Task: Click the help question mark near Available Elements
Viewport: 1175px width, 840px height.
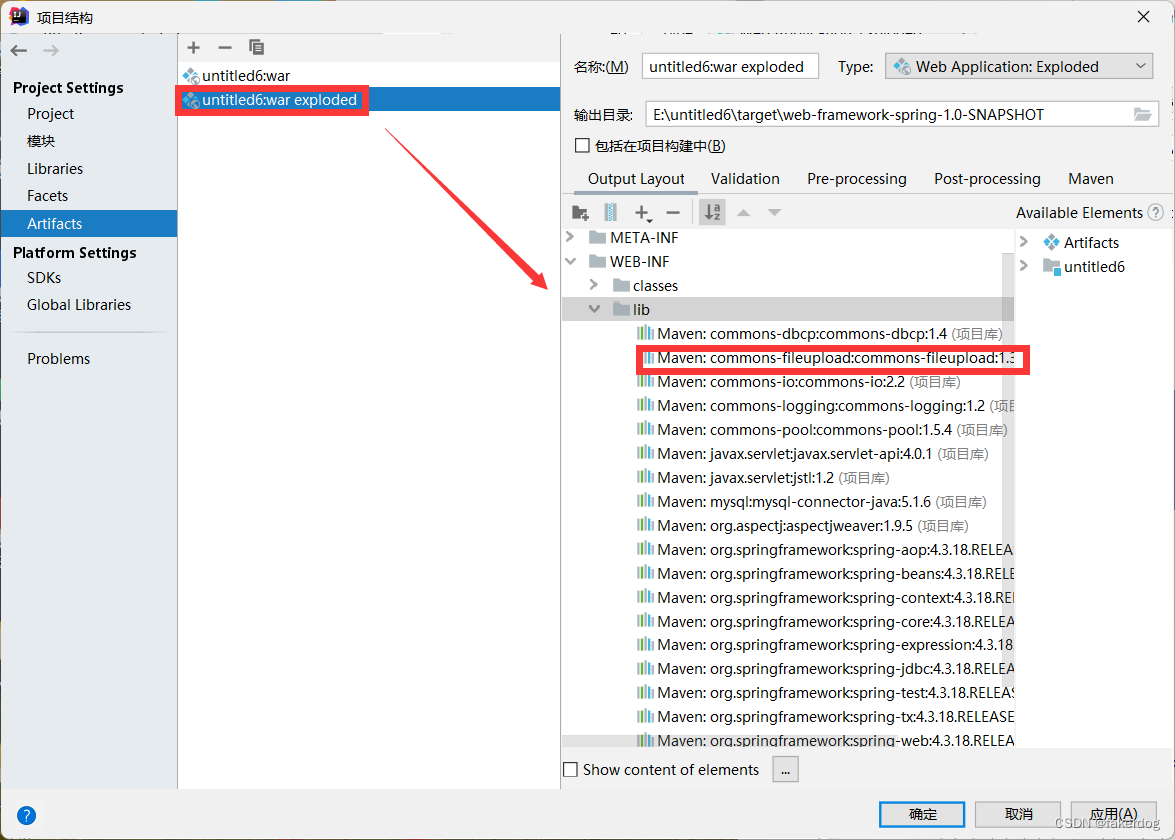Action: (x=1157, y=212)
